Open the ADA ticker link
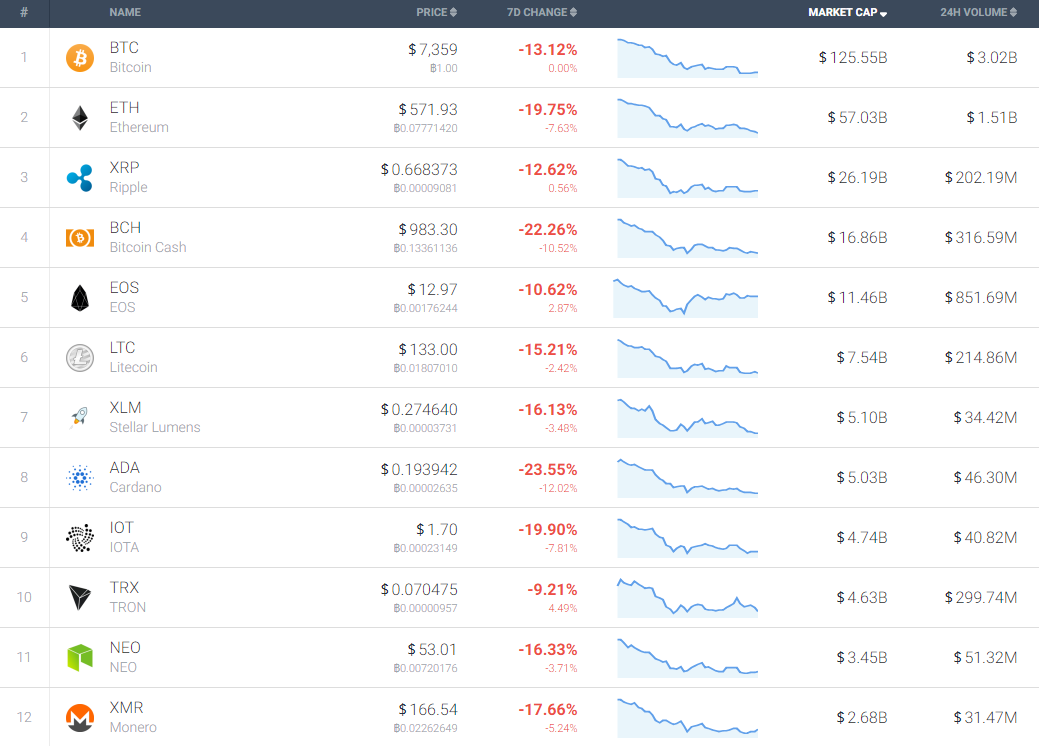This screenshot has height=746, width=1039. click(125, 468)
